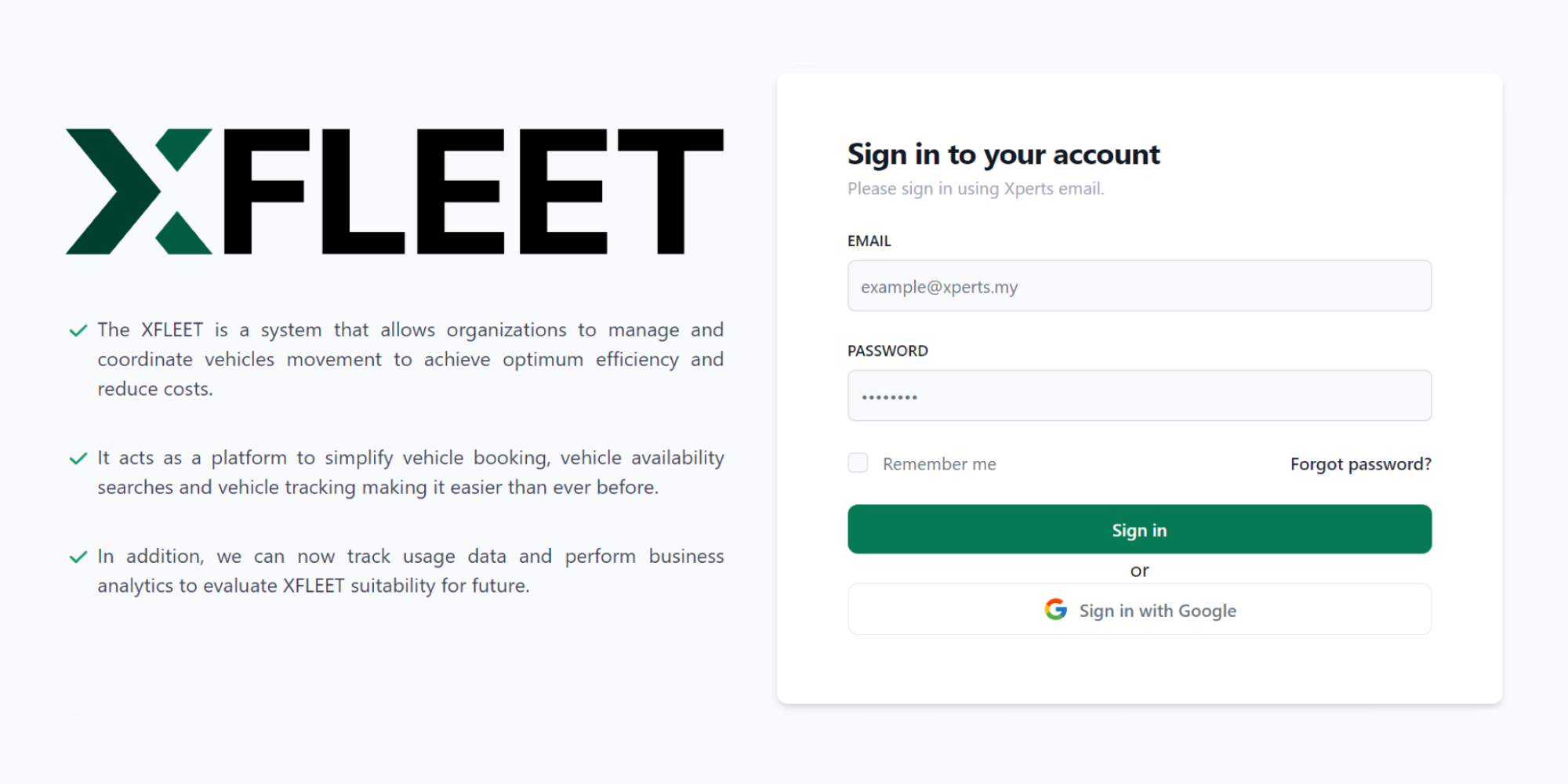Click the Sign in to your account heading
Screen dimensions: 1568x784
pyautogui.click(x=1003, y=154)
